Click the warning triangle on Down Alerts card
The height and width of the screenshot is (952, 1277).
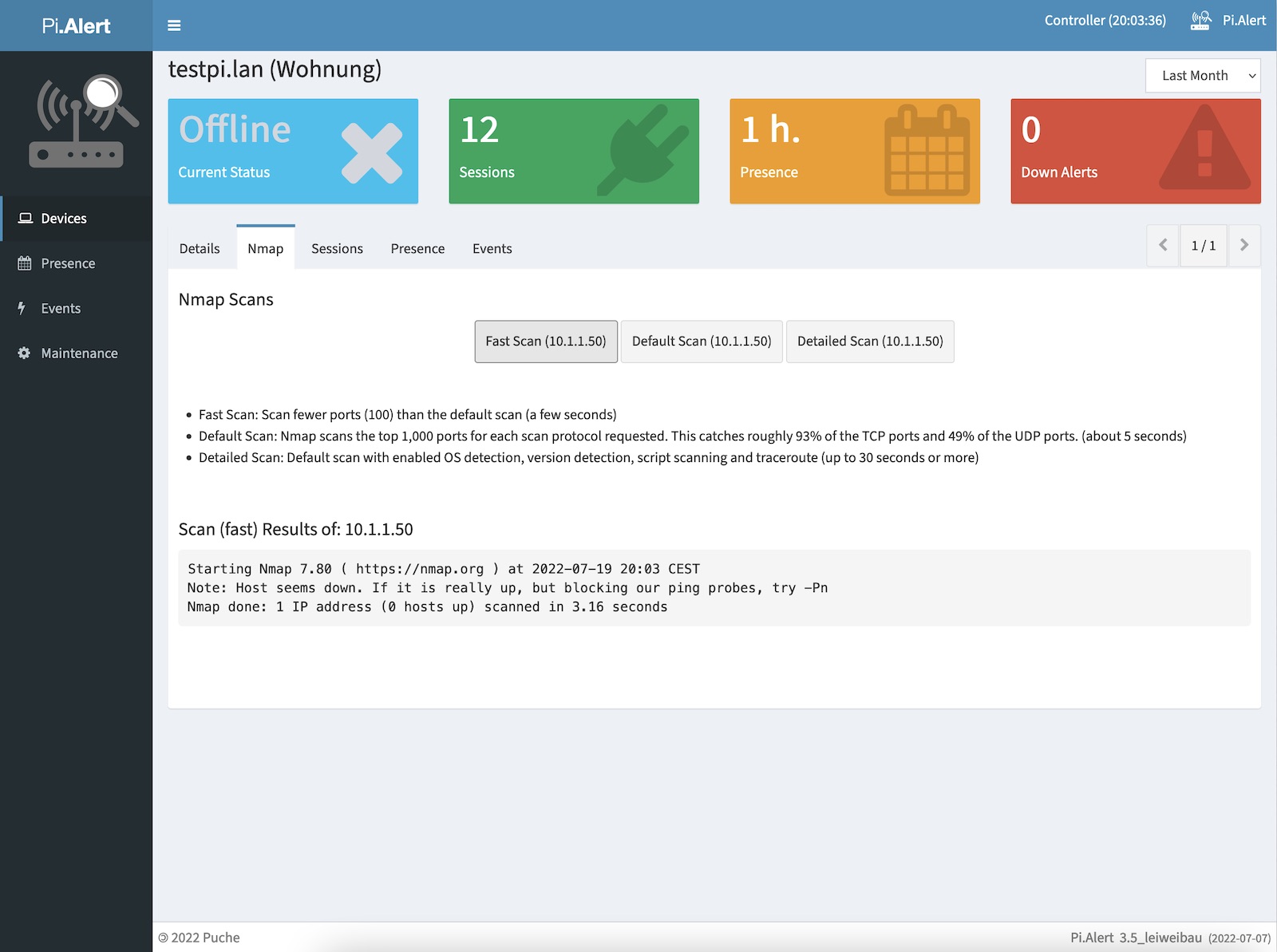coord(1204,150)
